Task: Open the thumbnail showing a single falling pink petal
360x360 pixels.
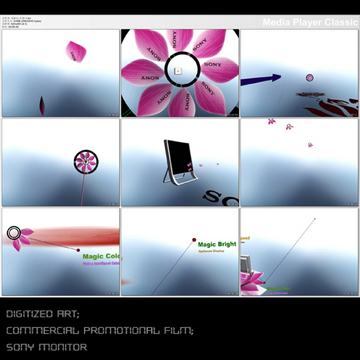Action: 61,73
